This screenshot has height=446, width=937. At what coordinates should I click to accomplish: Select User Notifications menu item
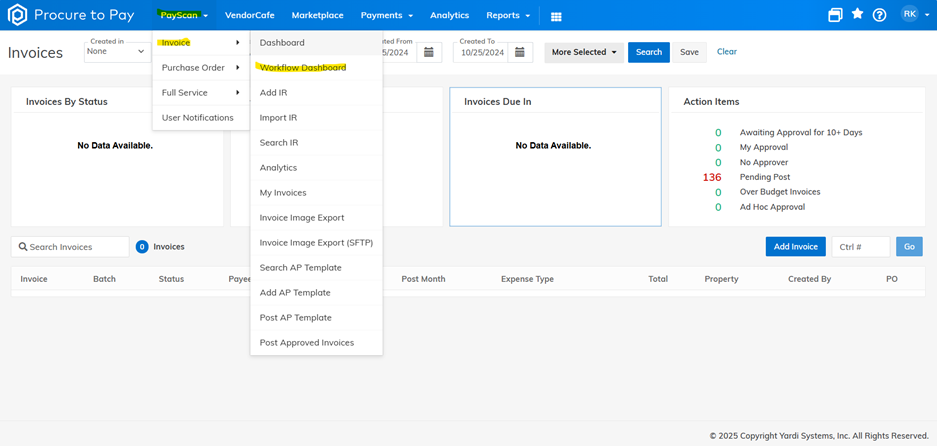tap(201, 118)
